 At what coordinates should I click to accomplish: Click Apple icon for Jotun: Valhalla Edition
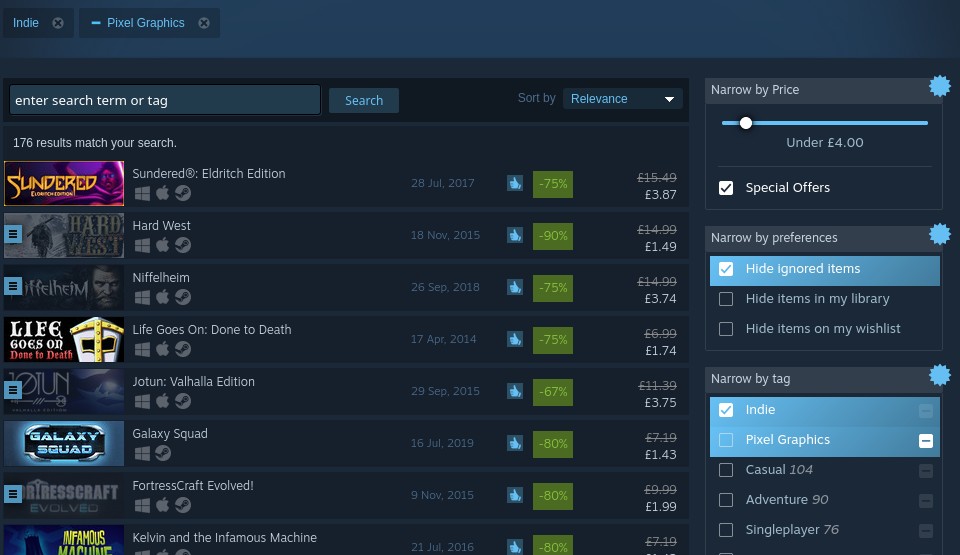tap(162, 401)
